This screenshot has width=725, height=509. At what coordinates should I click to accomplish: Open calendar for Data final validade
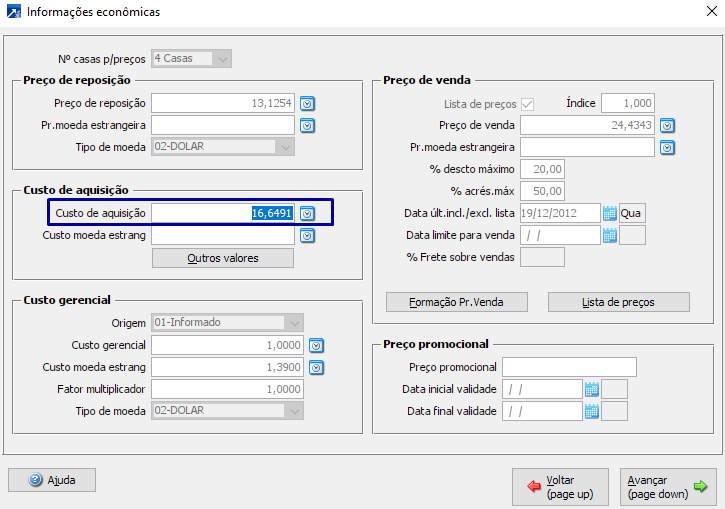click(591, 411)
